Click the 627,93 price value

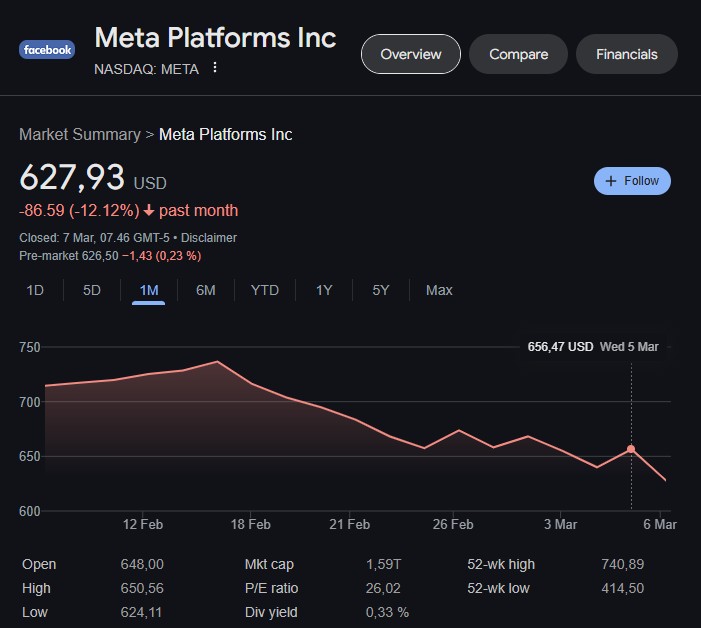[x=72, y=177]
